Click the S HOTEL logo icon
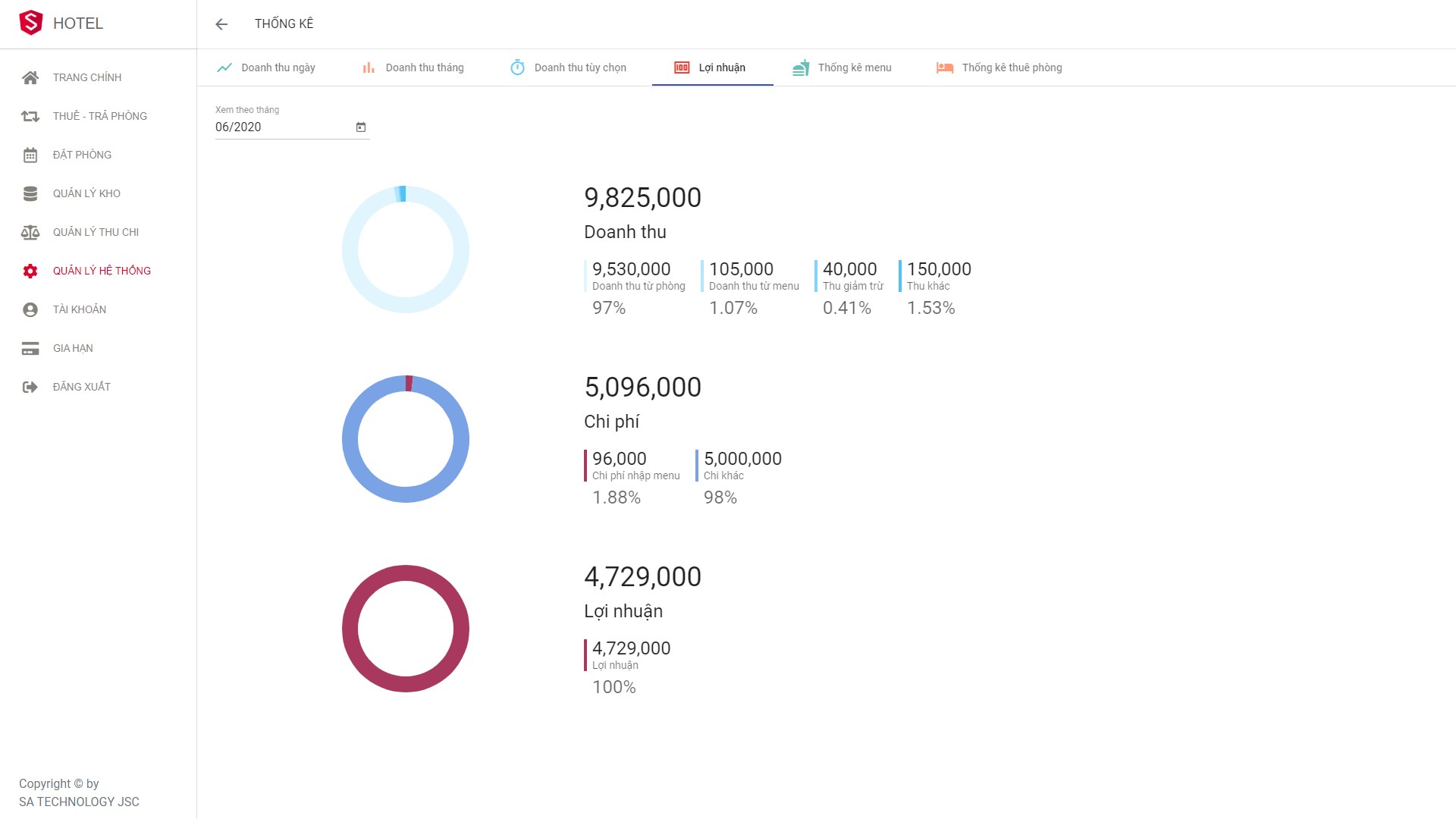 (30, 23)
